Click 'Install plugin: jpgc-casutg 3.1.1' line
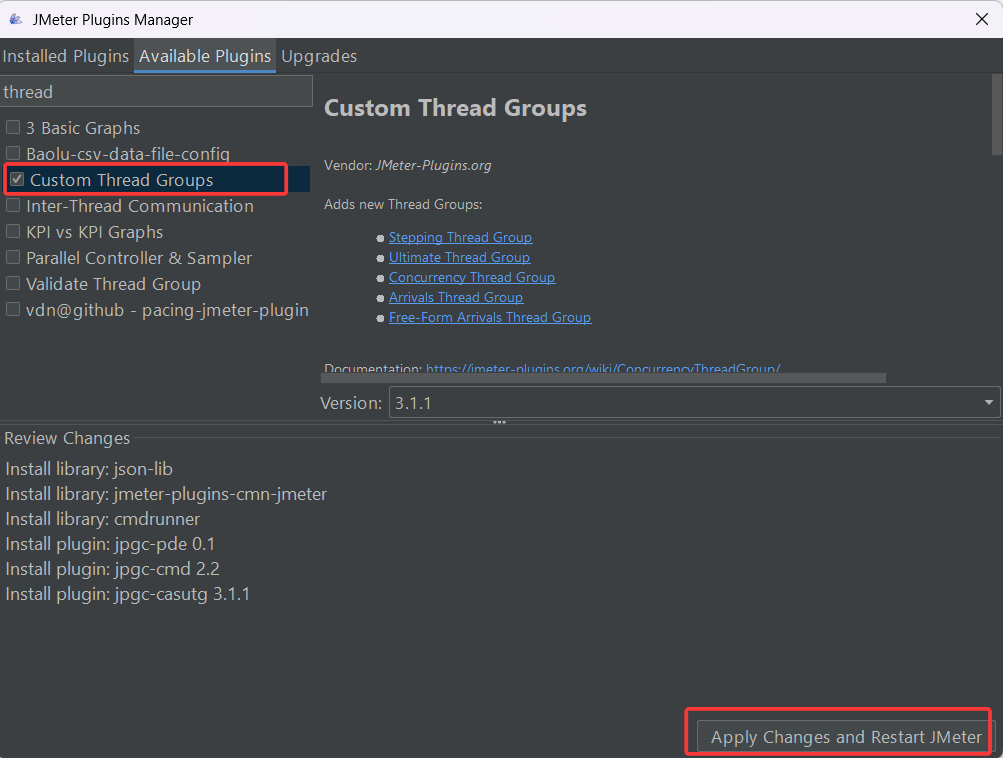Screen dimensions: 1003x758 (x=127, y=594)
